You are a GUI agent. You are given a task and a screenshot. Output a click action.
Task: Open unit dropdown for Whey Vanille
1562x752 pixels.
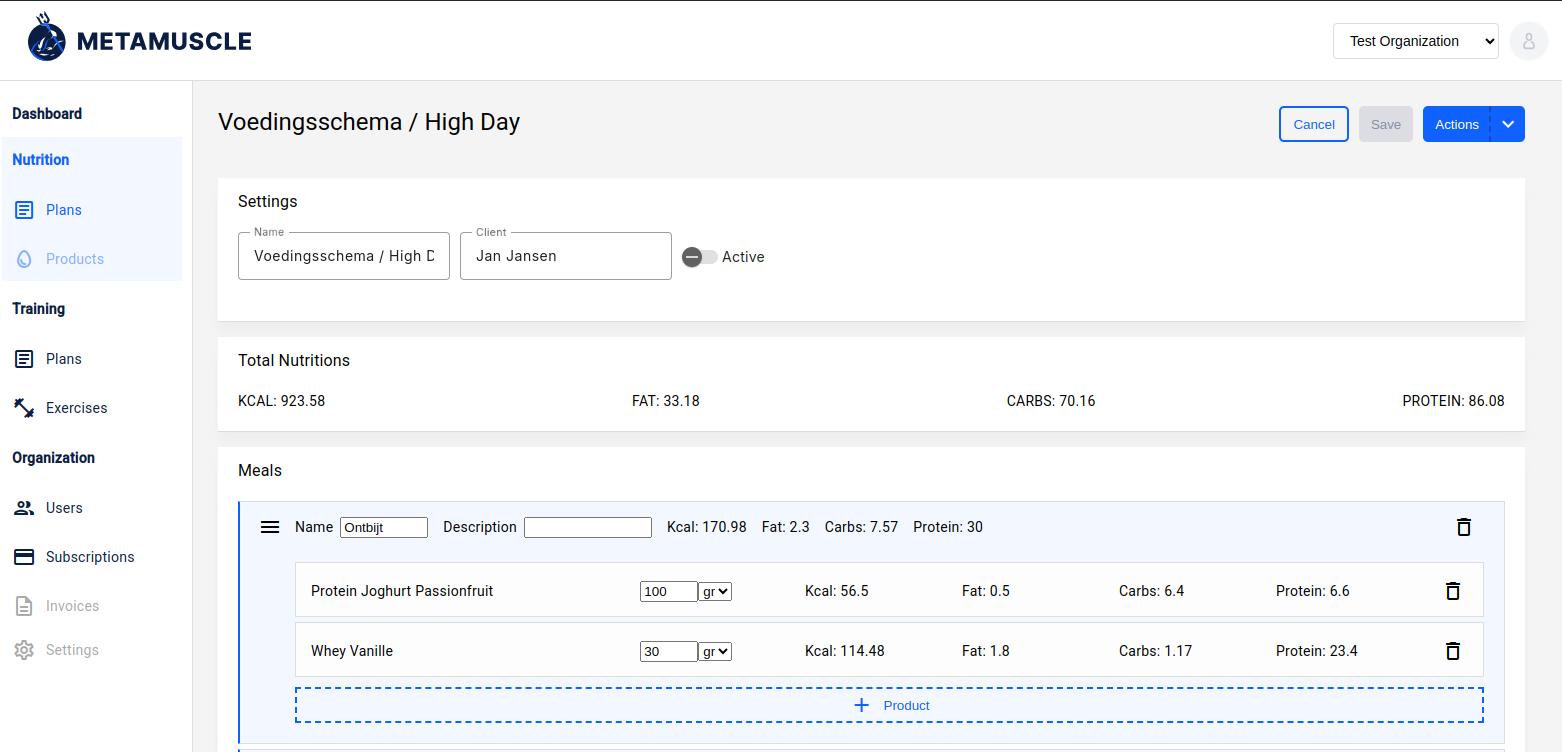(x=715, y=651)
